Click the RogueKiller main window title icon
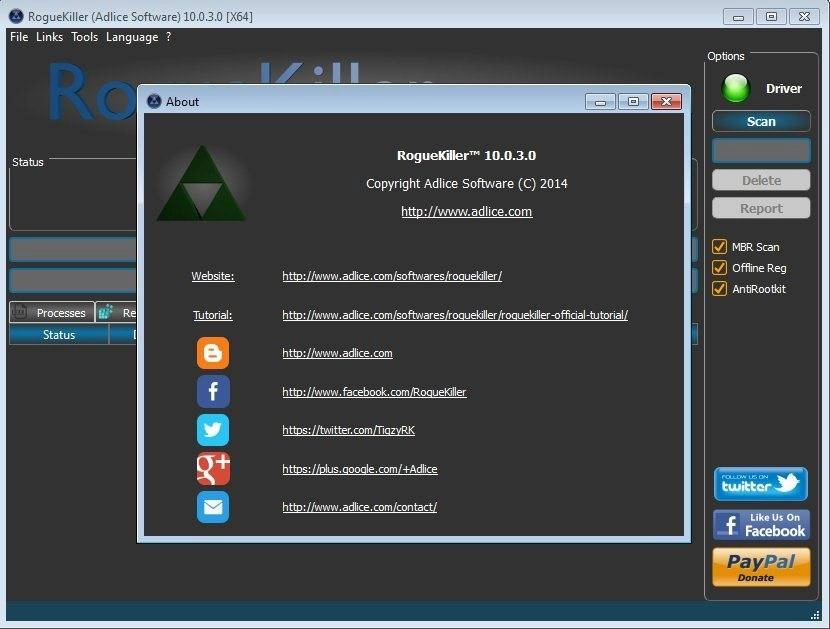 tap(16, 16)
